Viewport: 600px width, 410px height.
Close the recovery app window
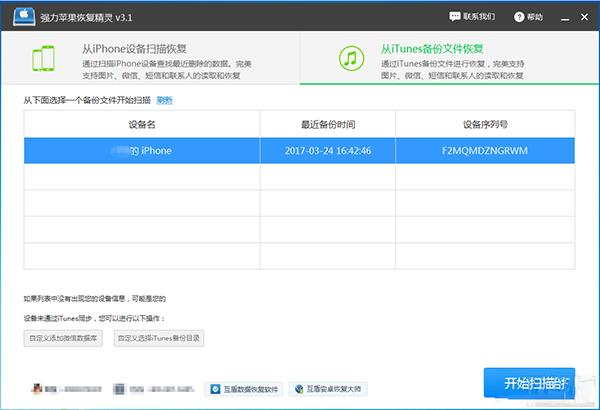(584, 17)
